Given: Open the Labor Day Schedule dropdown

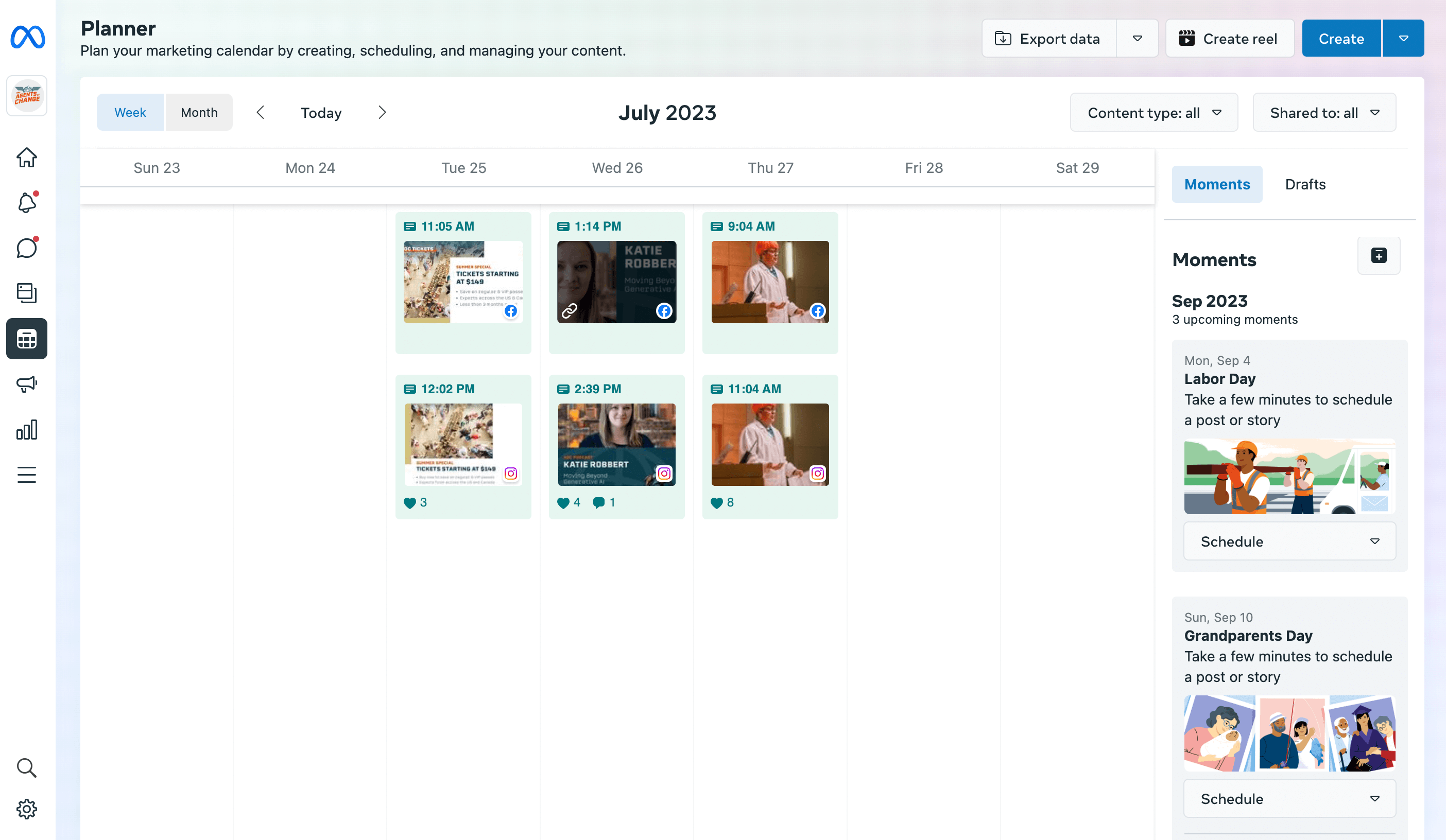Looking at the screenshot, I should coord(1289,541).
